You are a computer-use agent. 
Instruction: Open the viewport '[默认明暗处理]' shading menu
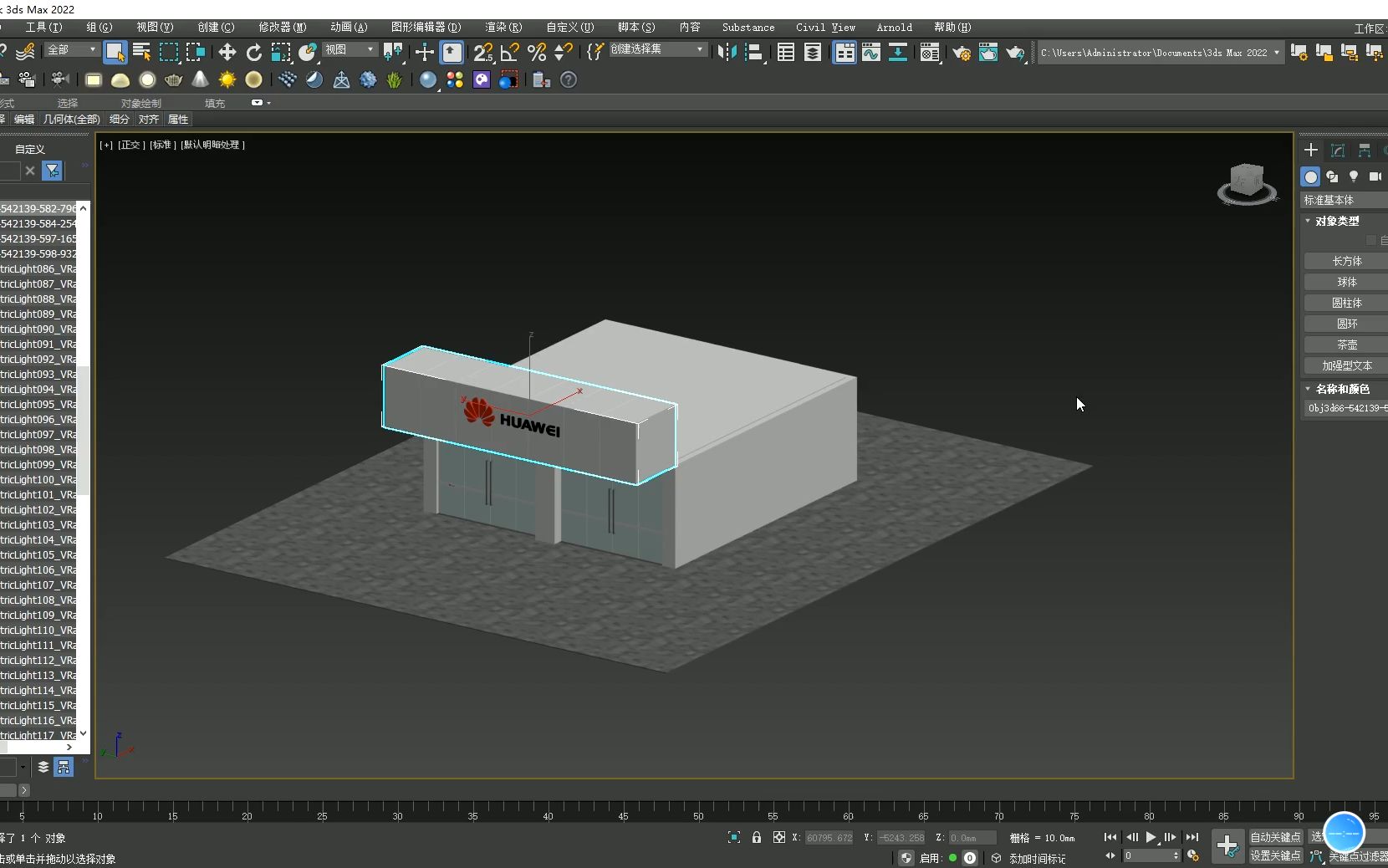(x=213, y=145)
